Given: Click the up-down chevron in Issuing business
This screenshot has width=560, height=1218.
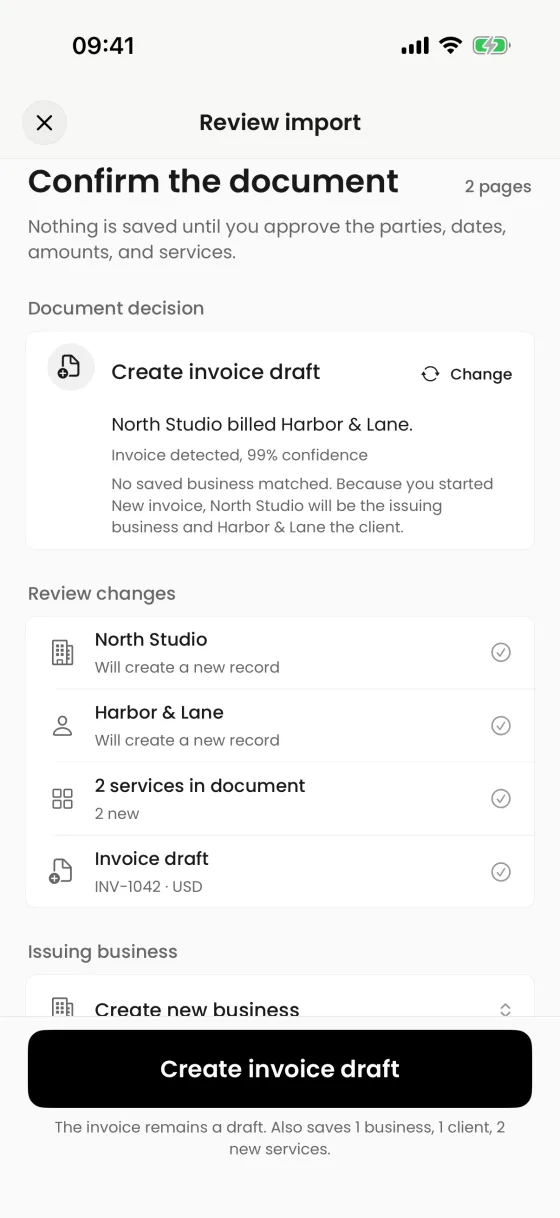Looking at the screenshot, I should 505,1010.
